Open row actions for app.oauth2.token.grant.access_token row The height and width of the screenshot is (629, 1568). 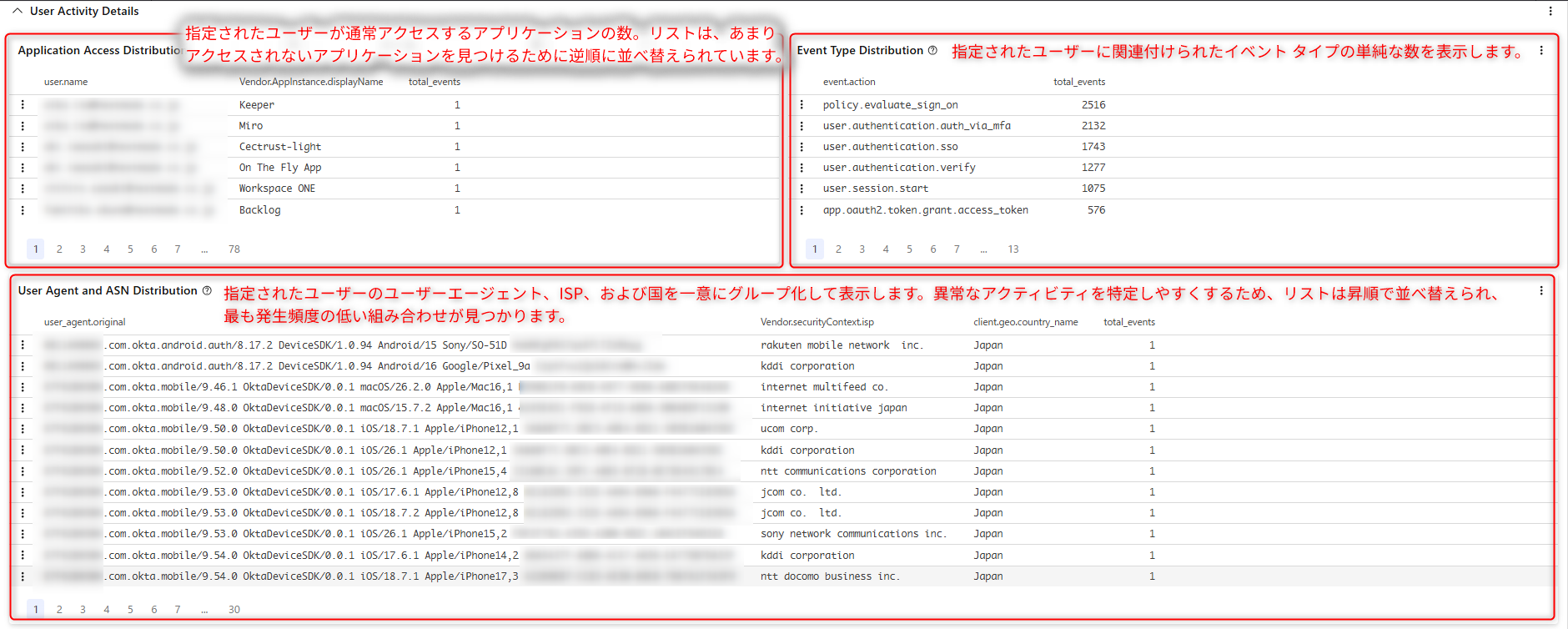click(802, 210)
